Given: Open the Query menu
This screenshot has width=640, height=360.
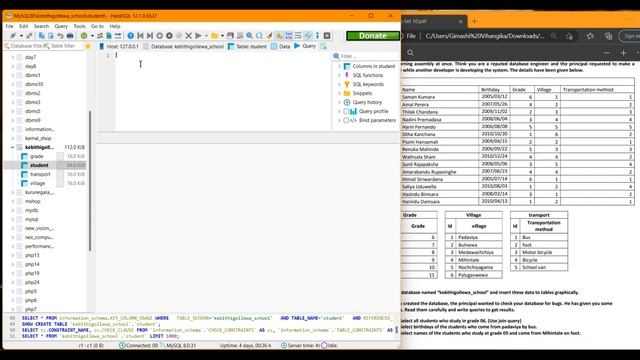Looking at the screenshot, I should tap(61, 26).
